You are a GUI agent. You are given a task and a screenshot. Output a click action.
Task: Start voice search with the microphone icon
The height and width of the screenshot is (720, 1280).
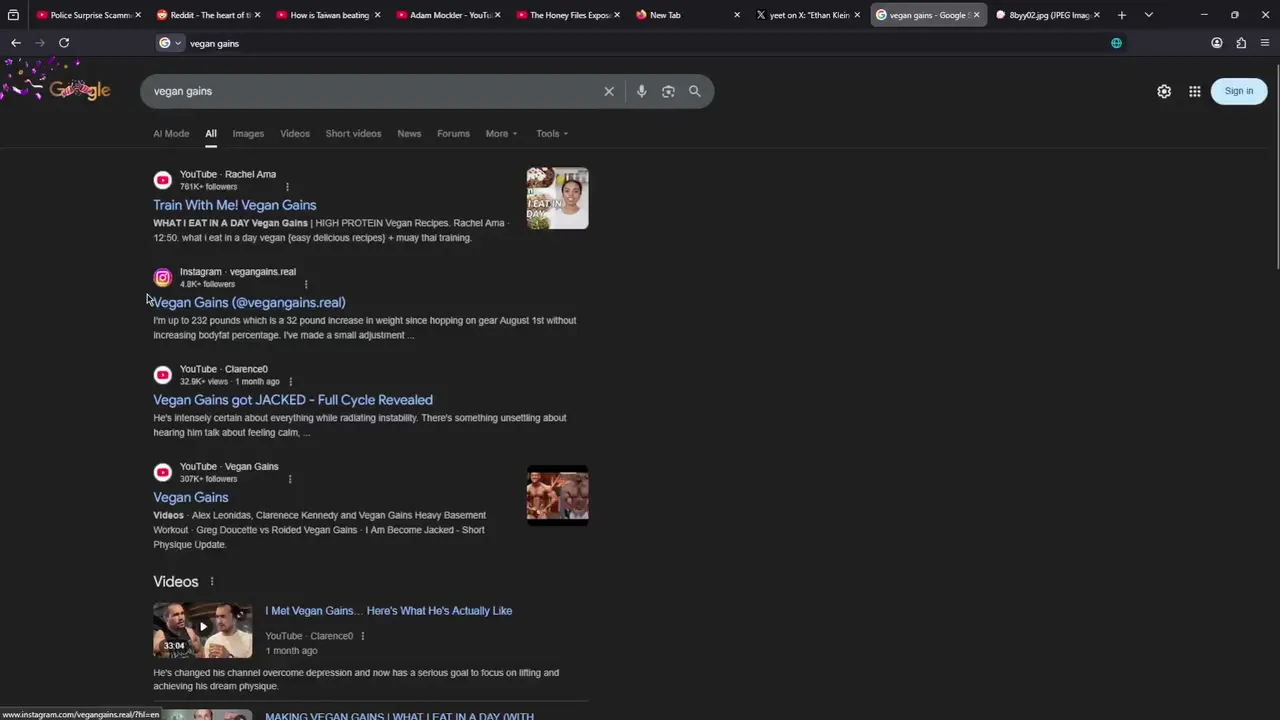[641, 91]
